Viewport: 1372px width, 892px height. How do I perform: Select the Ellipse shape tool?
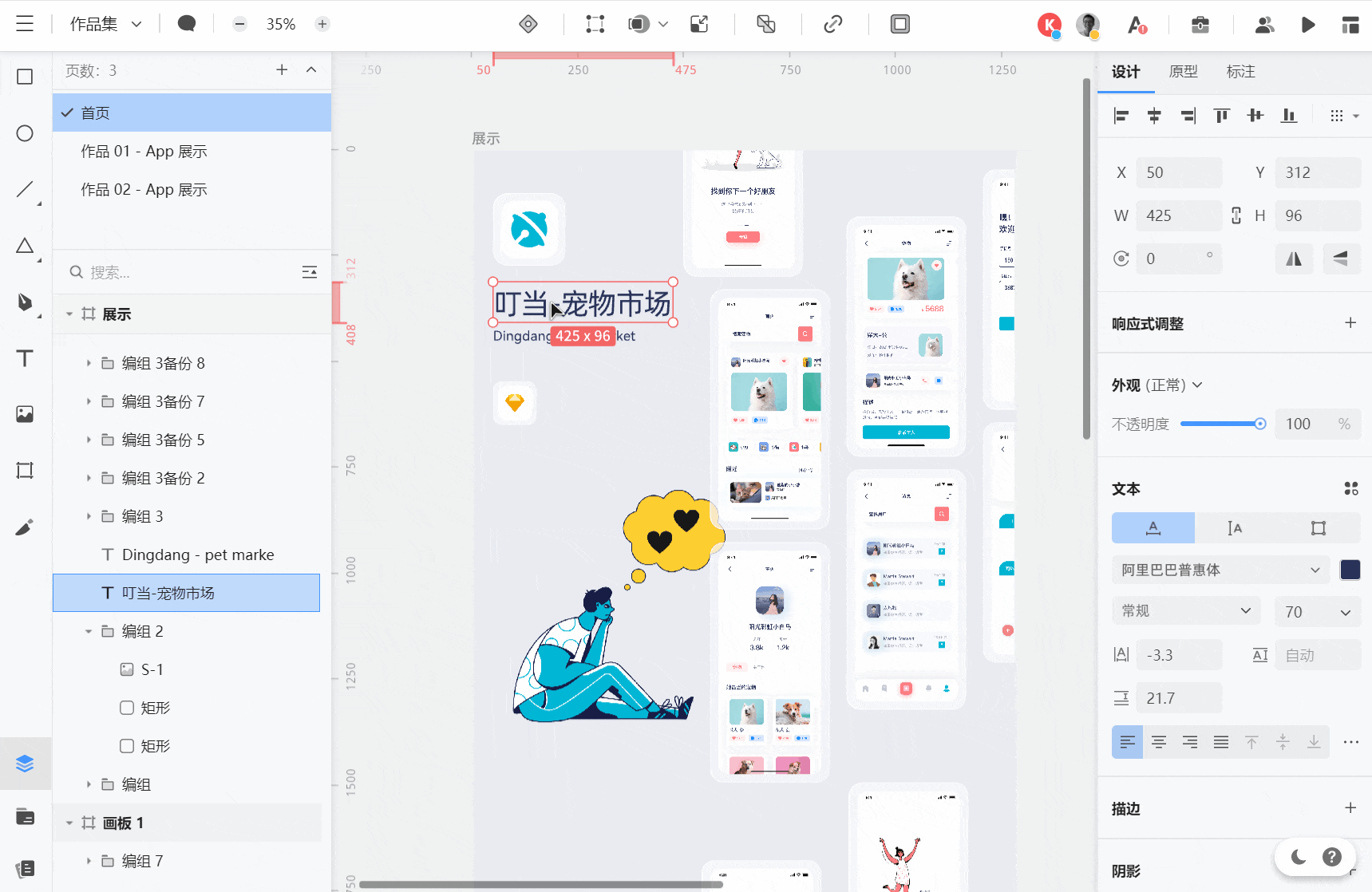click(x=25, y=133)
